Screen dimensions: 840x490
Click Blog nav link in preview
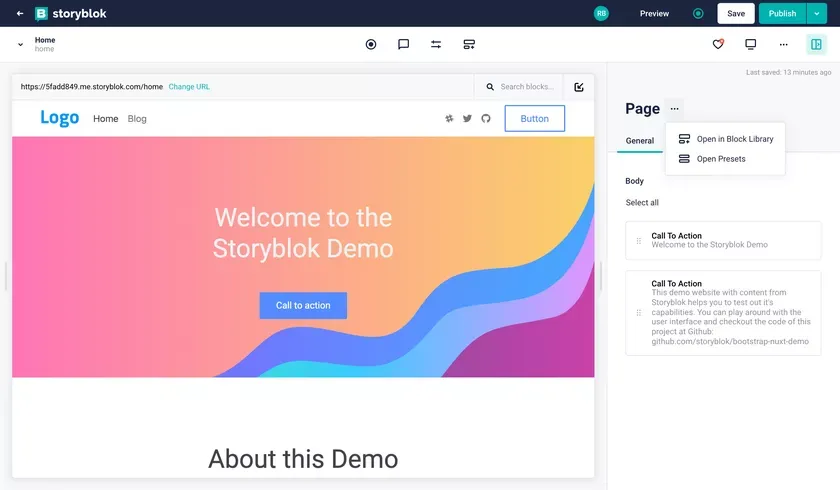point(137,119)
